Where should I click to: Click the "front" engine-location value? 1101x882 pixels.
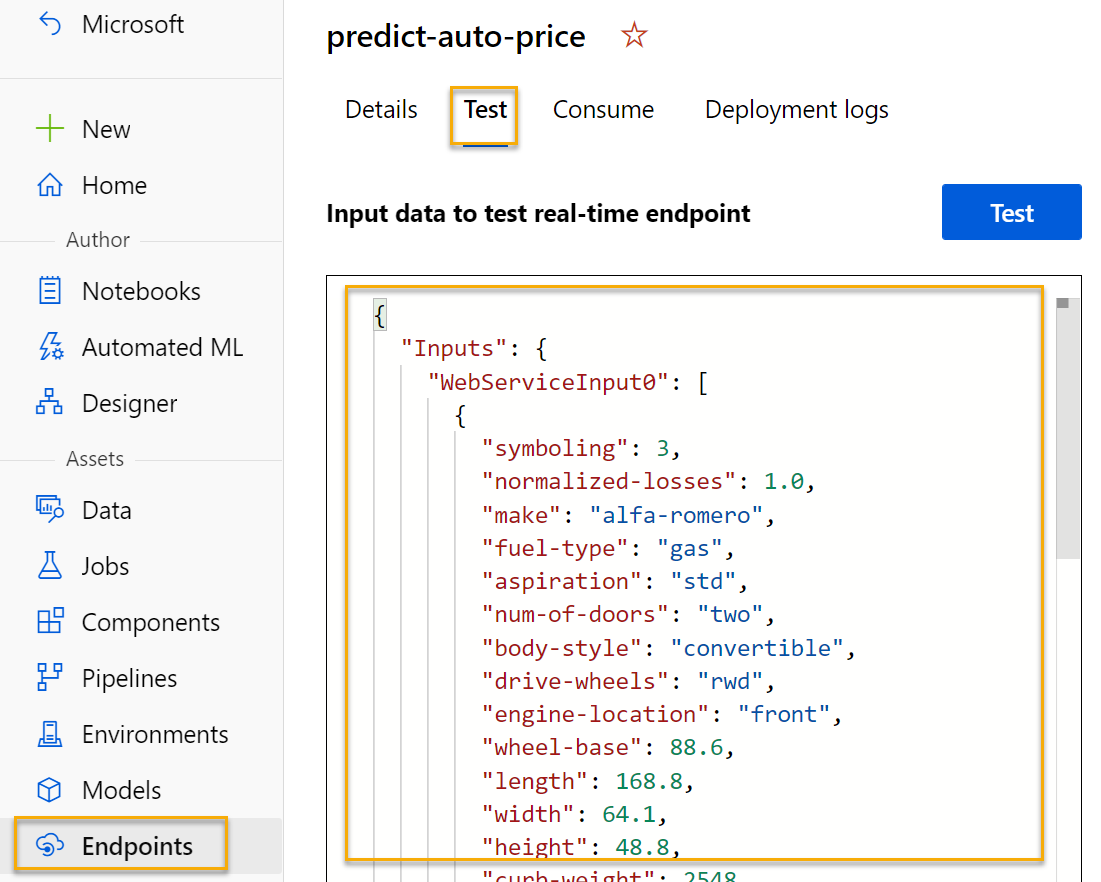coord(784,714)
